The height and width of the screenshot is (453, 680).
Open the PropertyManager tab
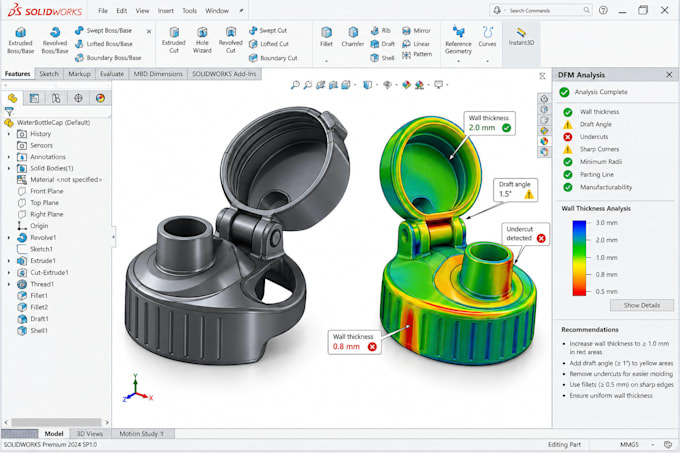pyautogui.click(x=34, y=98)
